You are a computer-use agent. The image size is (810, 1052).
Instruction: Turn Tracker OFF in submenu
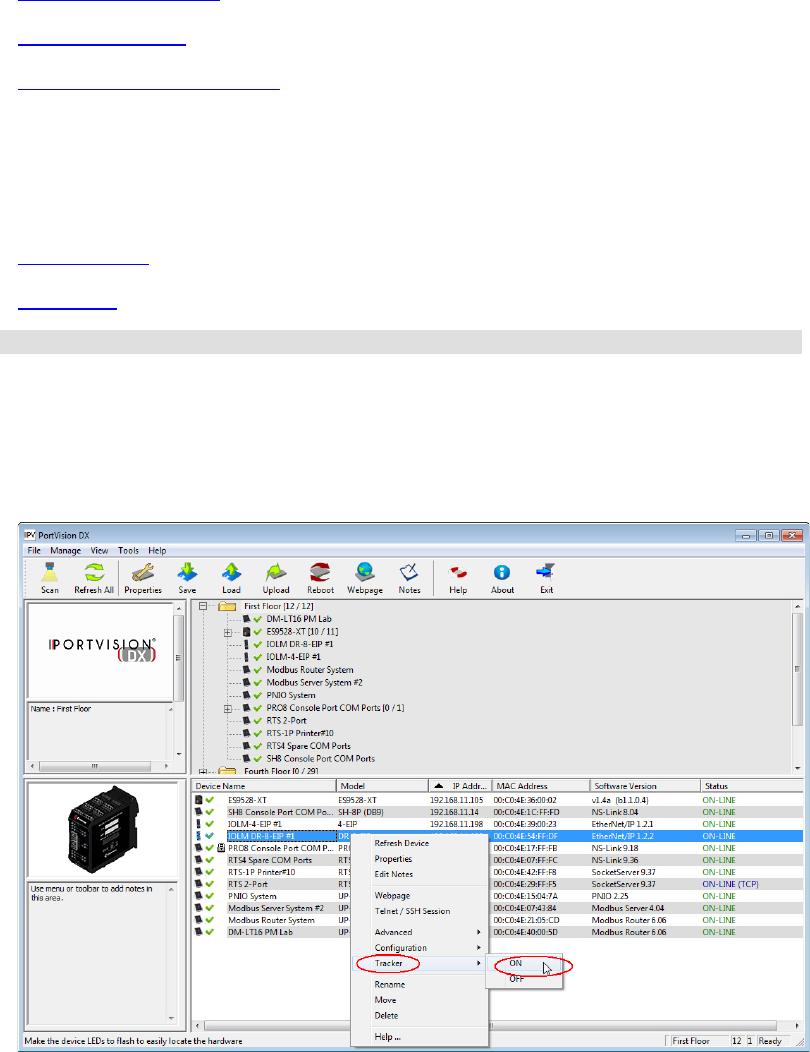coord(524,979)
